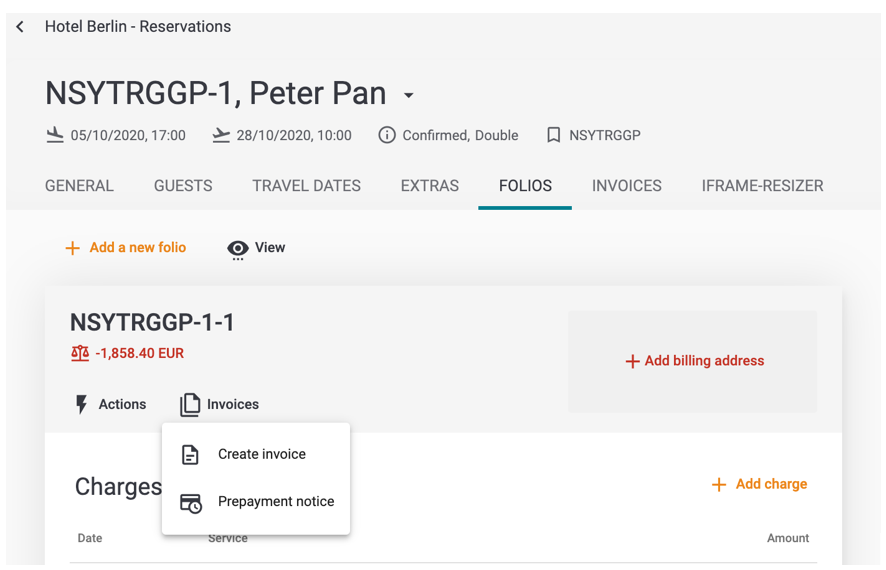Go to the Extras tab
This screenshot has height=570, width=886.
tap(429, 186)
